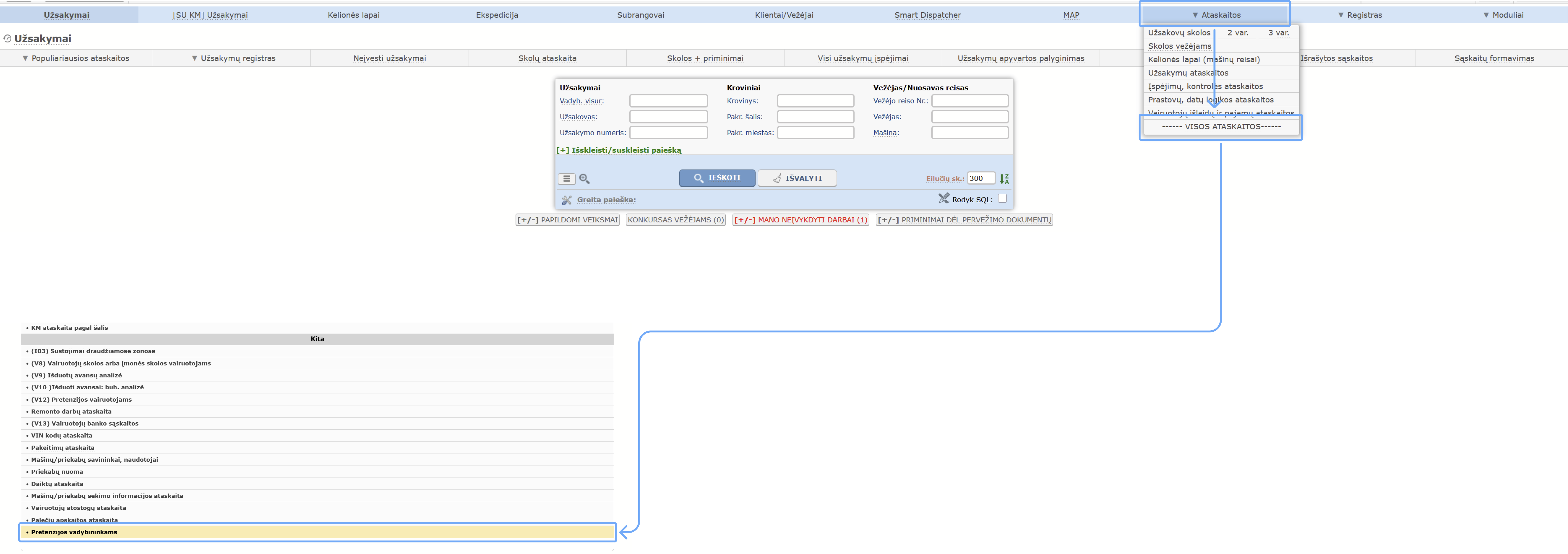Click the IEŠKOTI search button

coord(717,178)
